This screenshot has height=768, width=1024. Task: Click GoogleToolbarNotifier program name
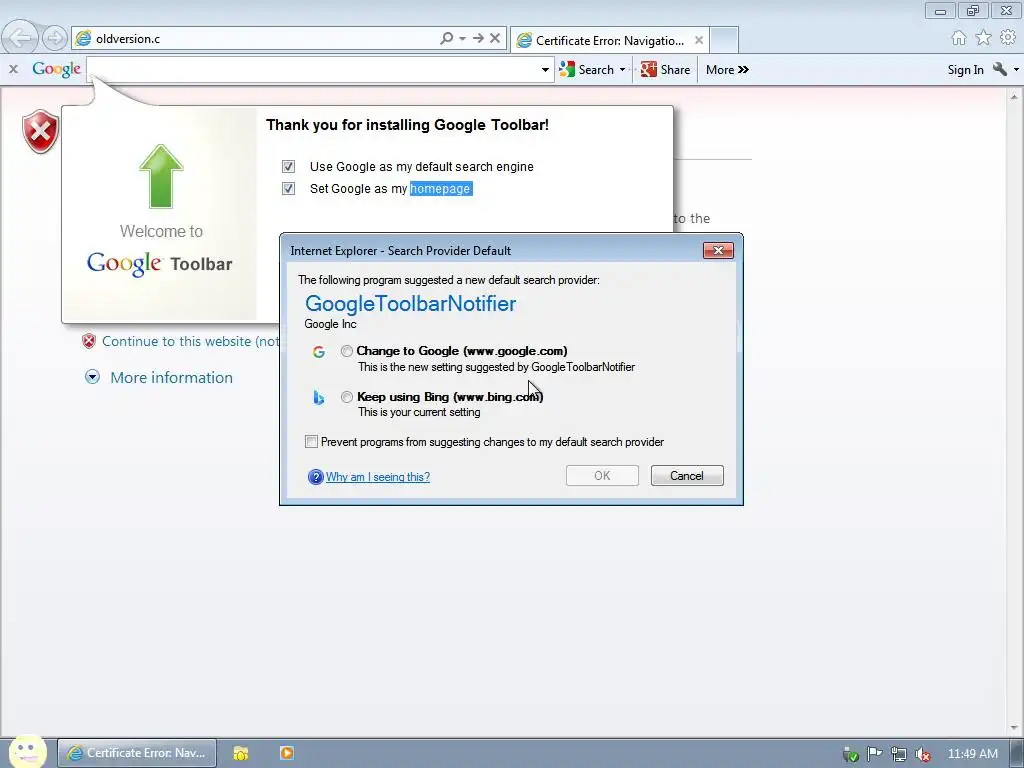(x=410, y=304)
